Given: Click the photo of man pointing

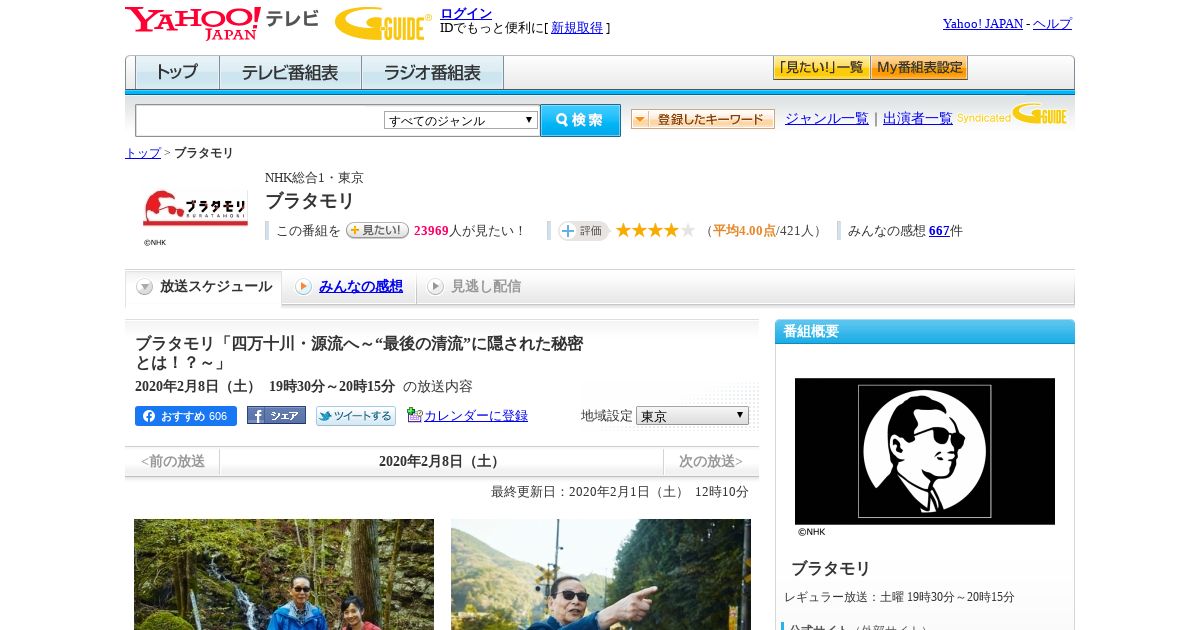Looking at the screenshot, I should click(x=601, y=574).
